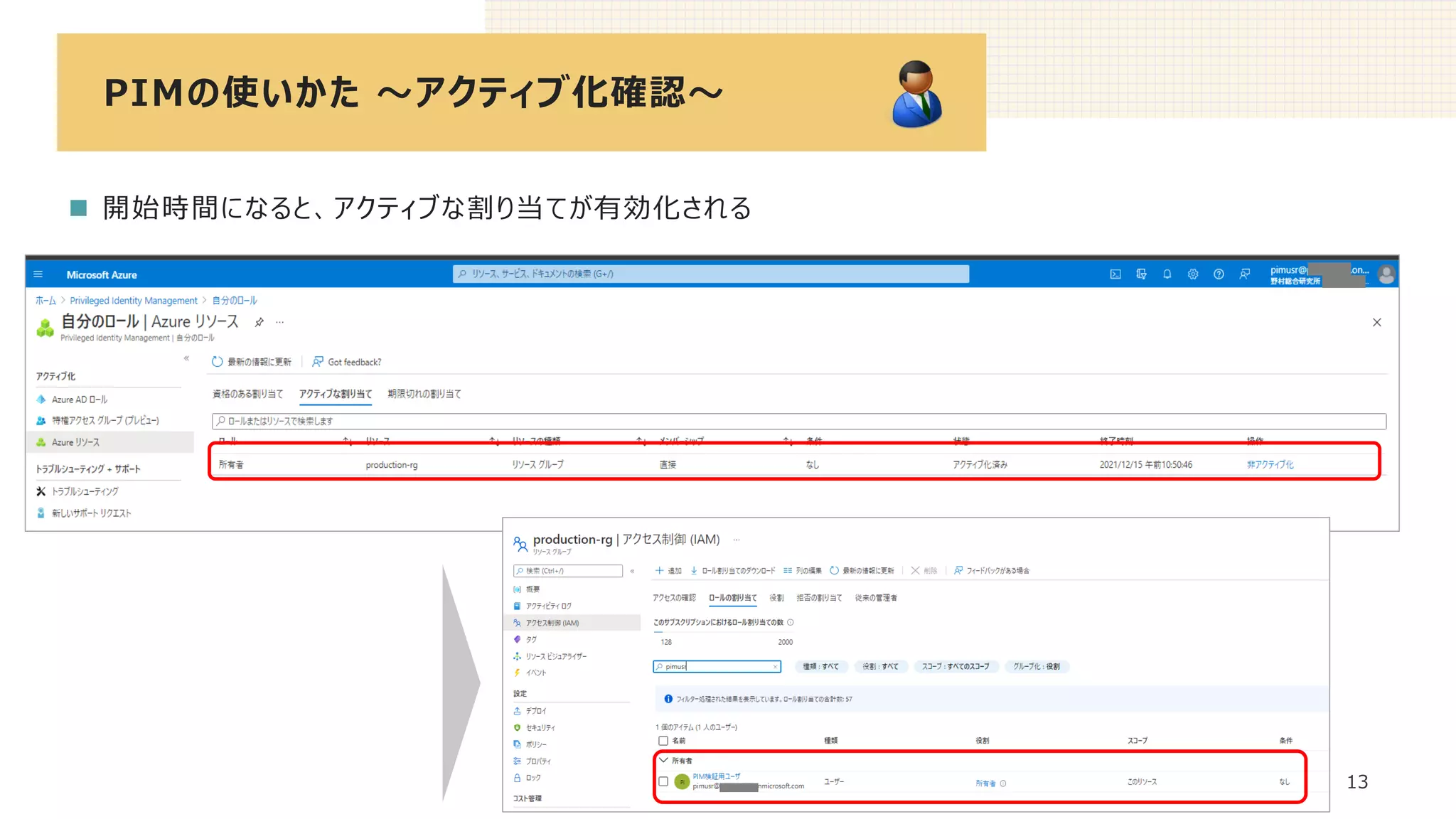The width and height of the screenshot is (1456, 819).
Task: Open スコープ : すべてのスコープ filter
Action: [955, 667]
